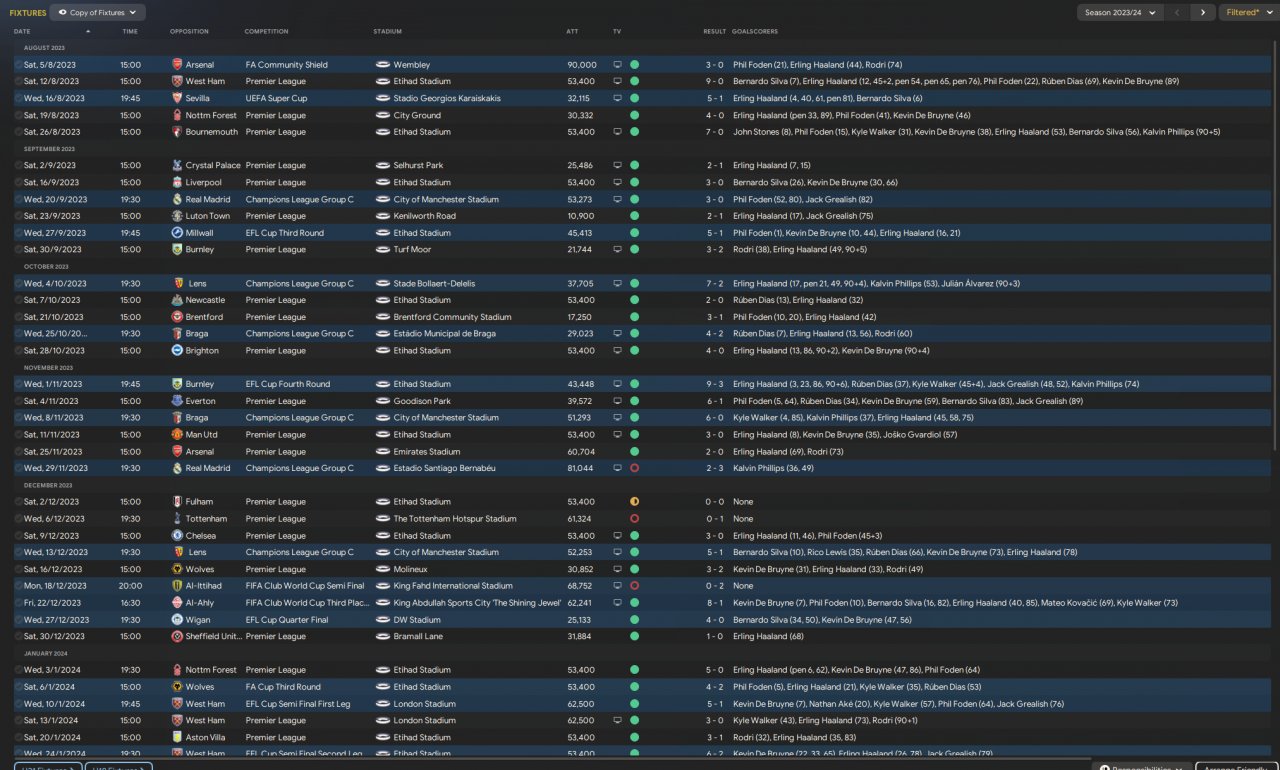Click the 2 - 3 result against Real Madrid
This screenshot has width=1280, height=770.
coord(714,468)
